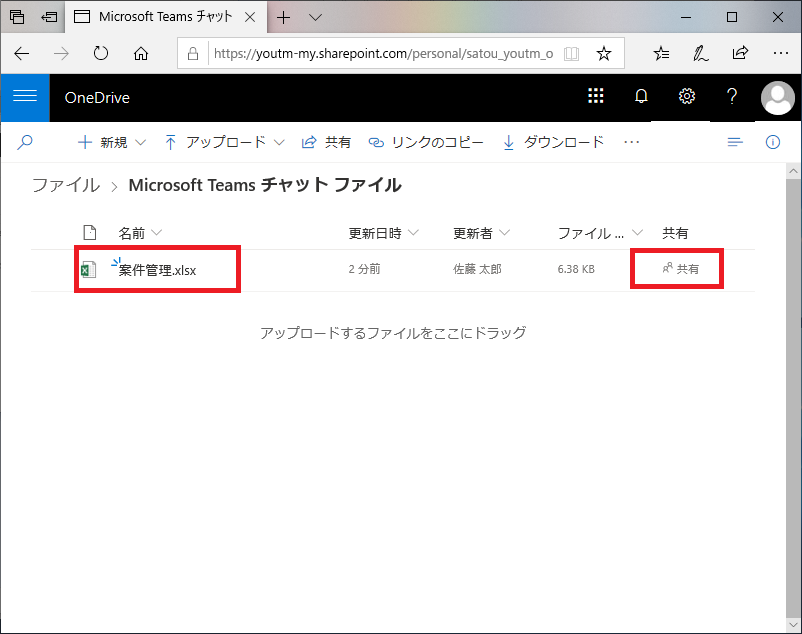Screen dimensions: 802x634
Task: Click the 共有 status of 案件管理.xlsx
Action: [x=680, y=268]
